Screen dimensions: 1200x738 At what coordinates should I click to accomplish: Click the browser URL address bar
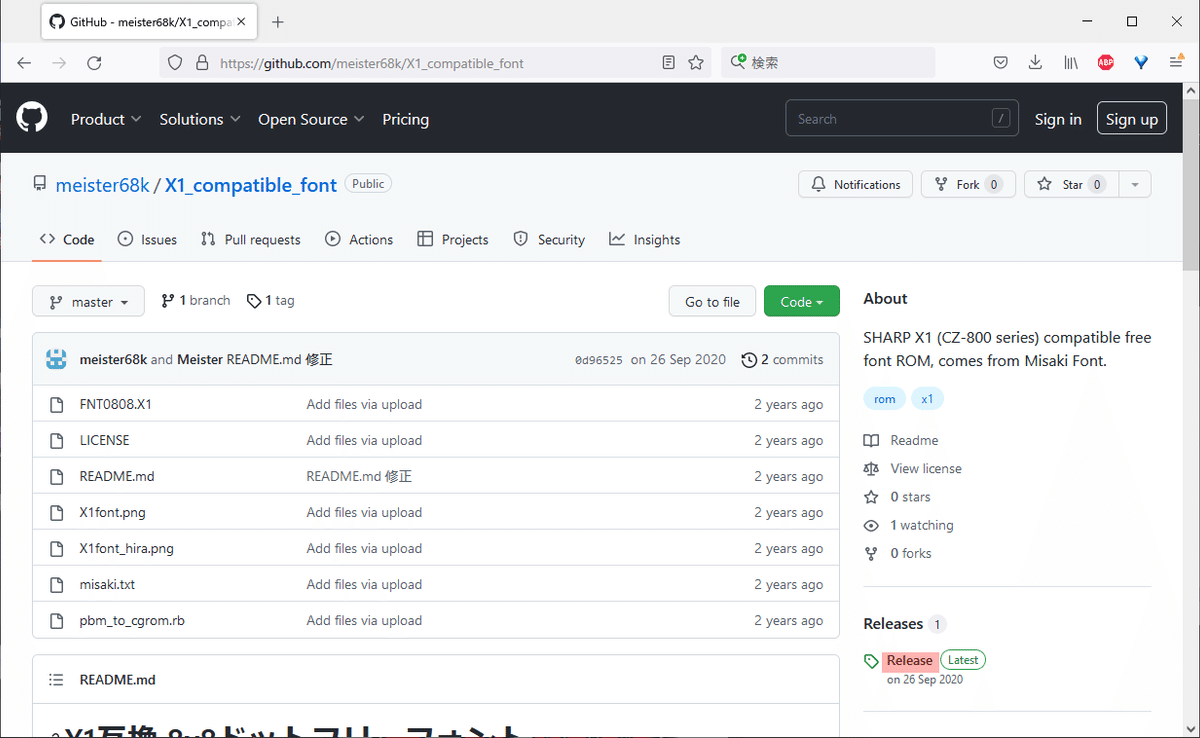tap(435, 62)
